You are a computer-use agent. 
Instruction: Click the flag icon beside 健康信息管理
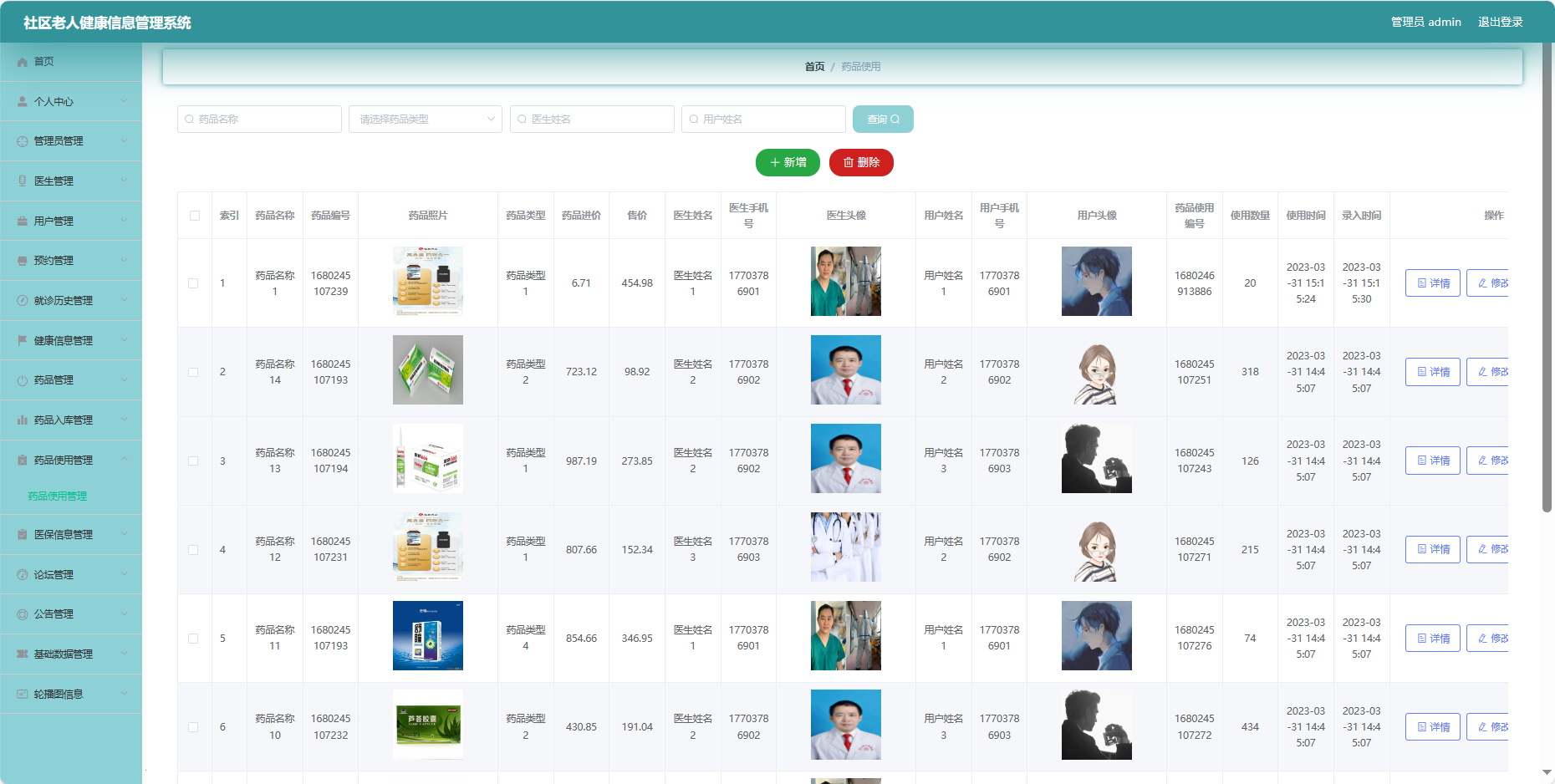click(x=23, y=341)
